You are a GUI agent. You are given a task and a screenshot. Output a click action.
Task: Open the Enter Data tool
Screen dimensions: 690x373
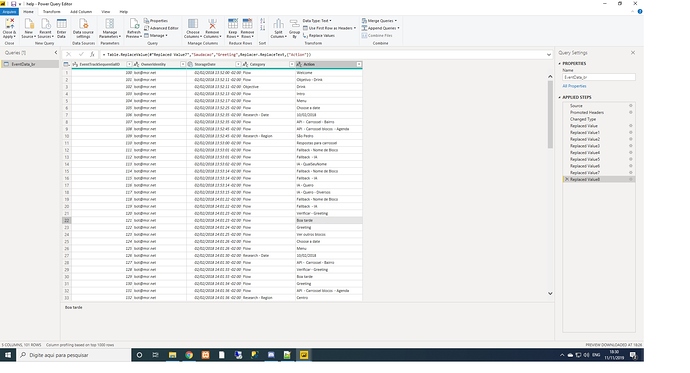point(62,29)
